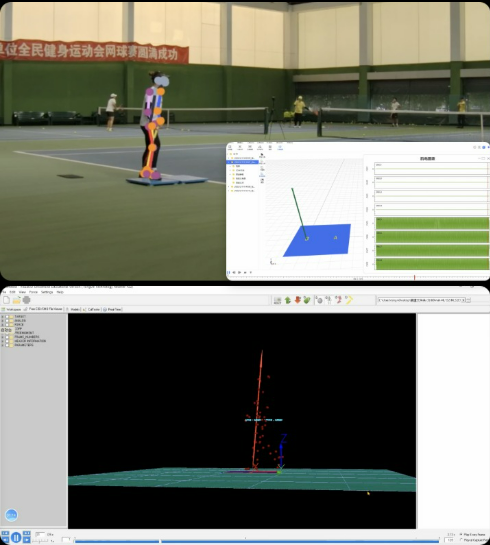Click first toolbar icon in upper-right window
490x545 pixels.
point(230,147)
